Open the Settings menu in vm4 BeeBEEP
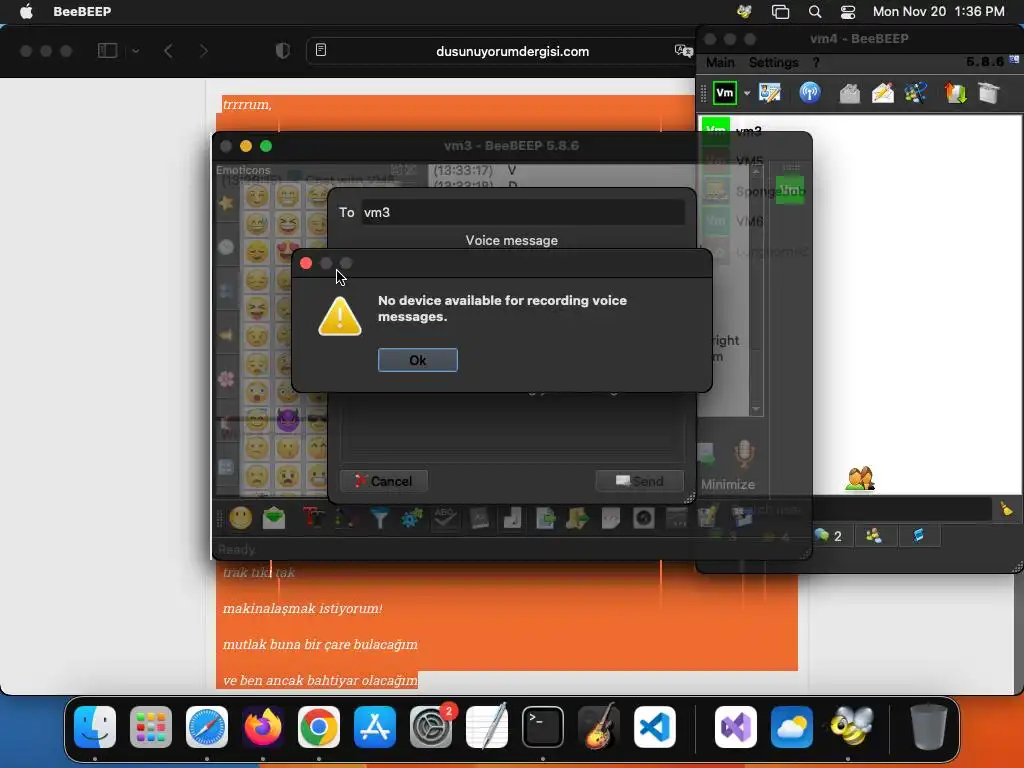 (773, 62)
